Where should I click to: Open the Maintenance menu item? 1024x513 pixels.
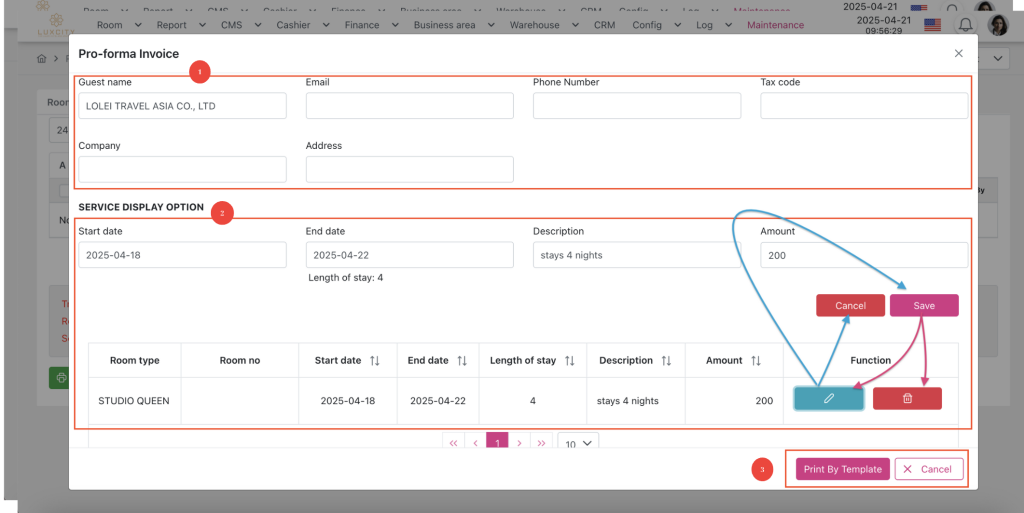775,25
